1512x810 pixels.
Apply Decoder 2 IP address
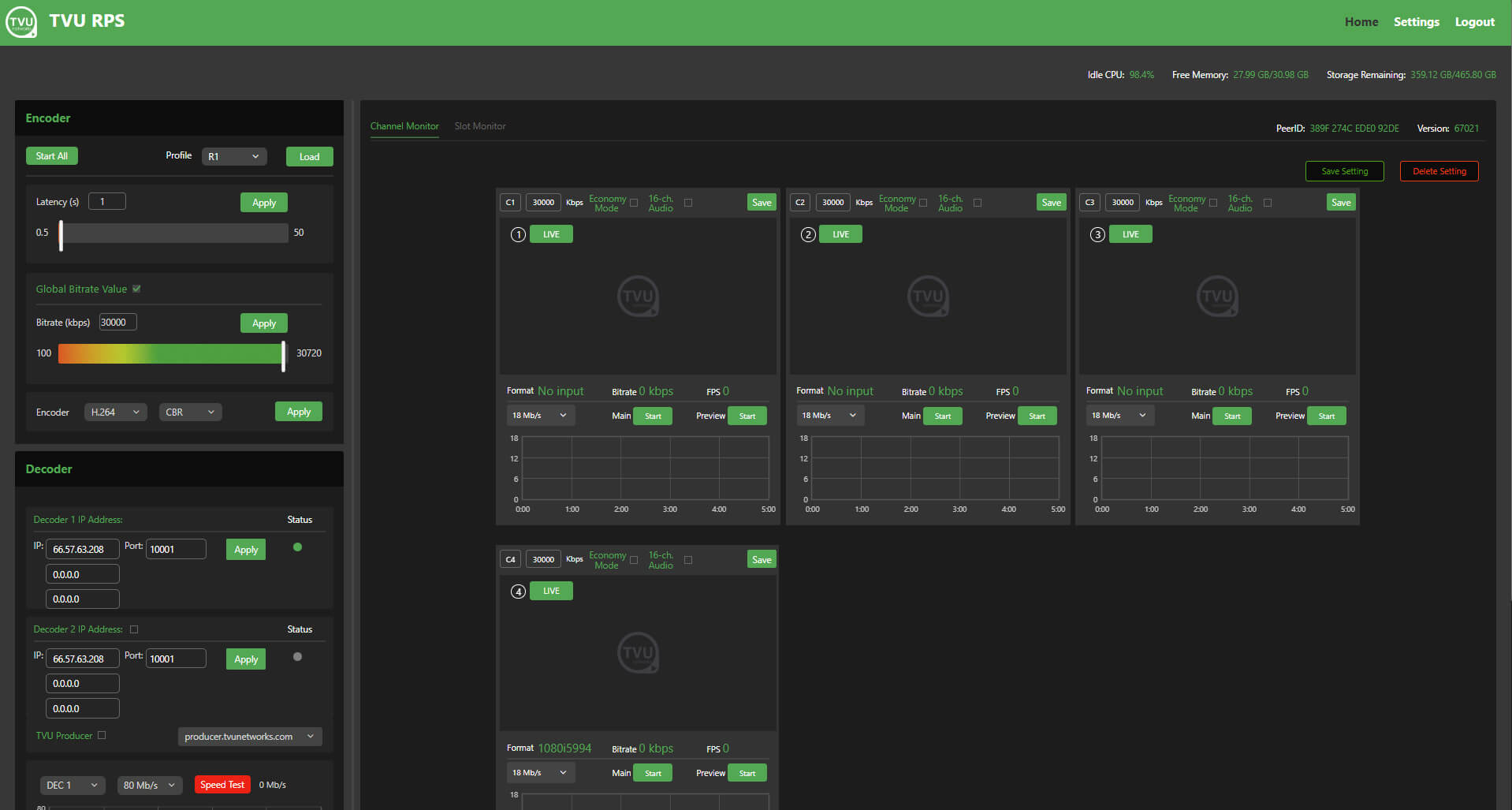pyautogui.click(x=246, y=659)
